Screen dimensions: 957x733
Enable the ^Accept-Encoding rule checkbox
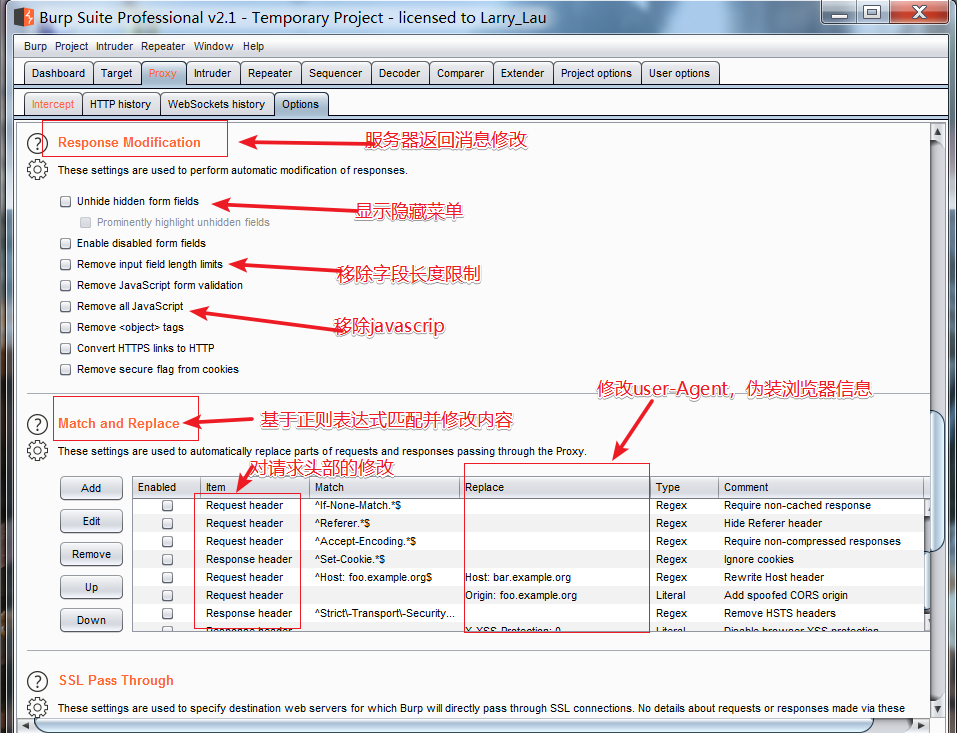[x=167, y=541]
